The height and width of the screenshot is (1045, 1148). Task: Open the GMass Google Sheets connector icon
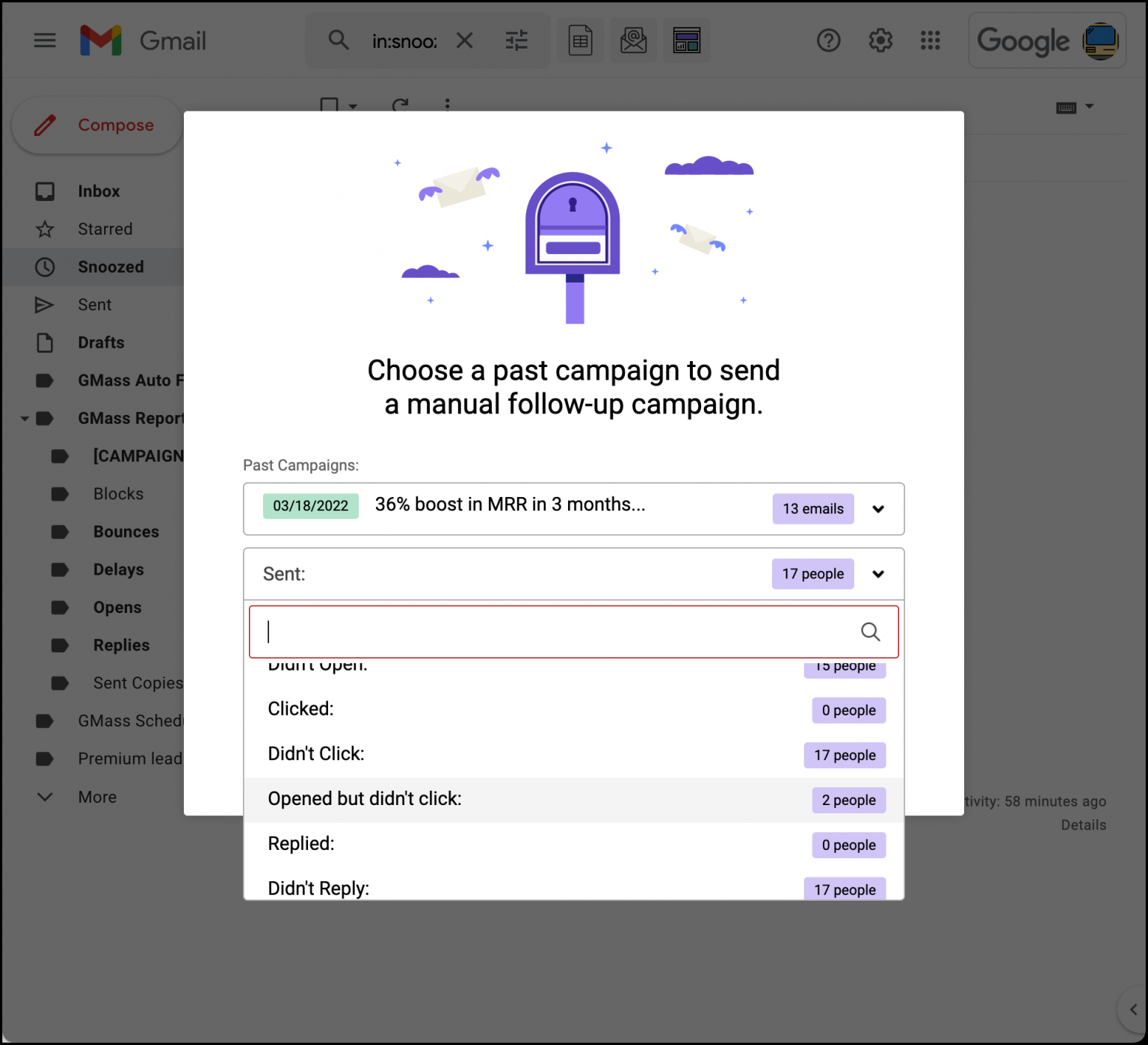point(581,40)
